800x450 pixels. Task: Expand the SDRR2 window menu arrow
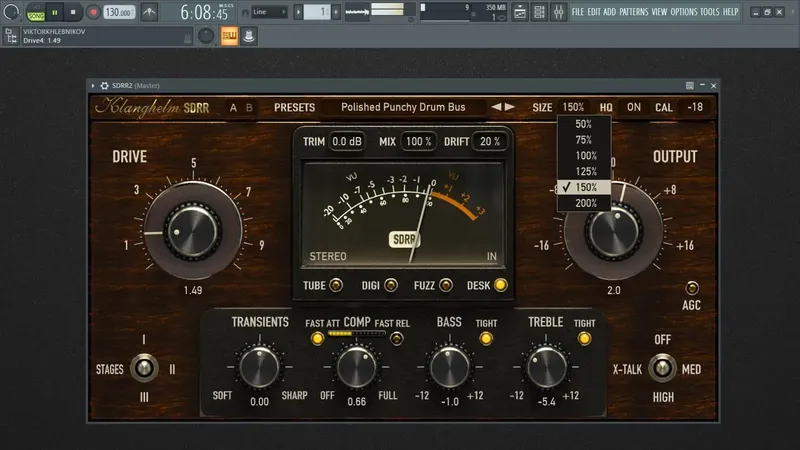[x=93, y=86]
